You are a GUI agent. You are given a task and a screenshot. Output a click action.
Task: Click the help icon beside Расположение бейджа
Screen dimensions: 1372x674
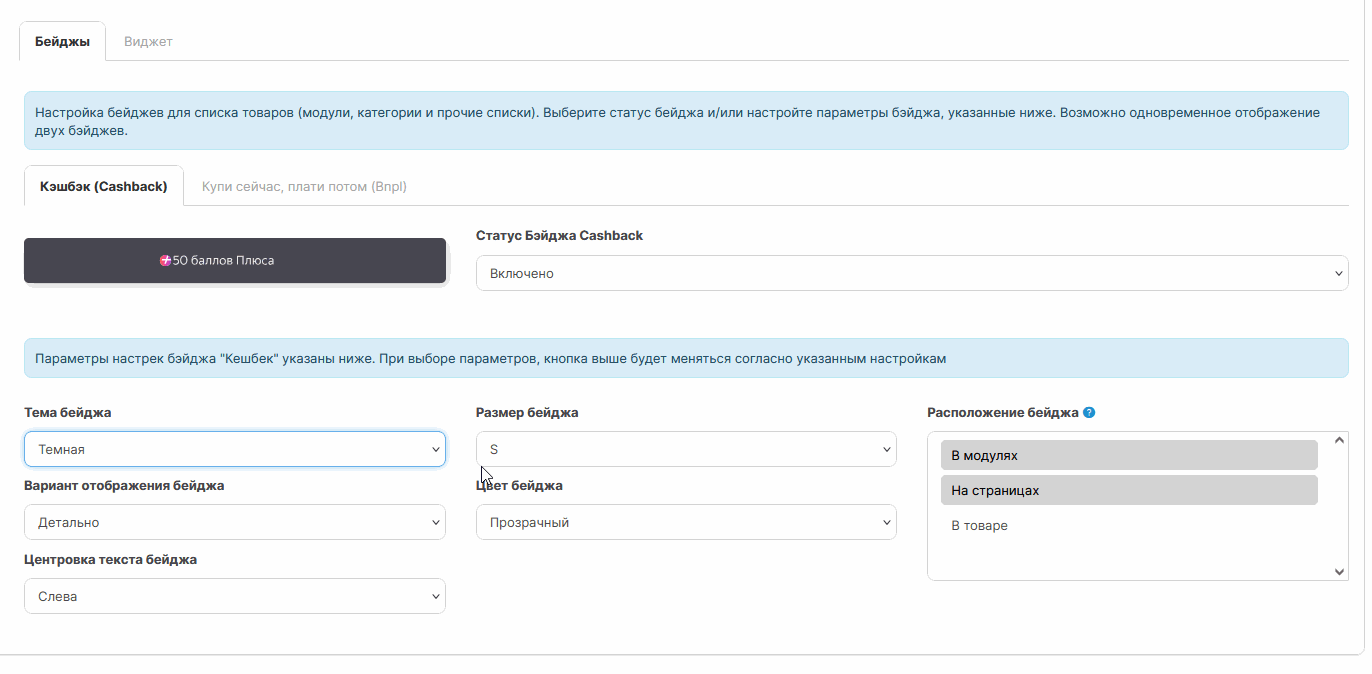[x=1089, y=412]
